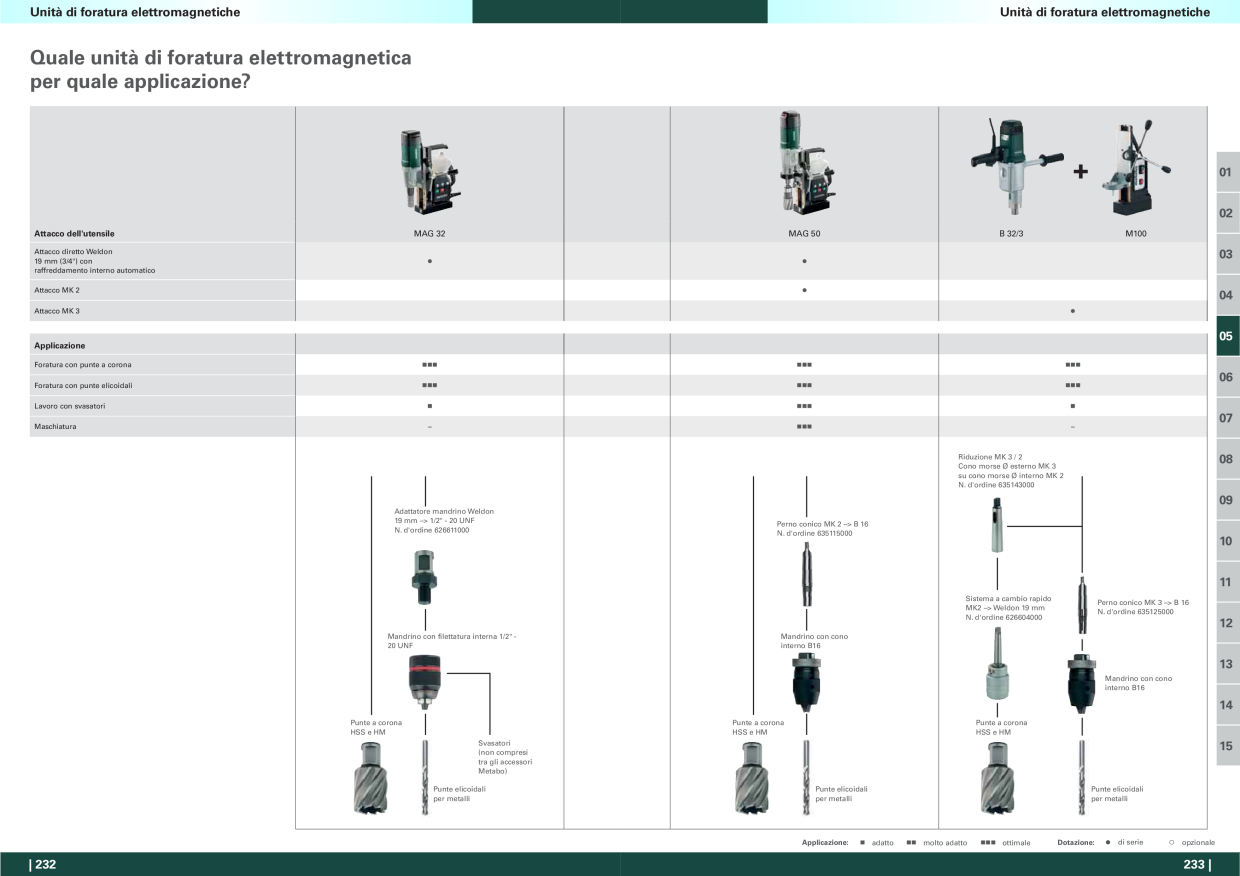Open the active chapter tab 05

(1227, 336)
